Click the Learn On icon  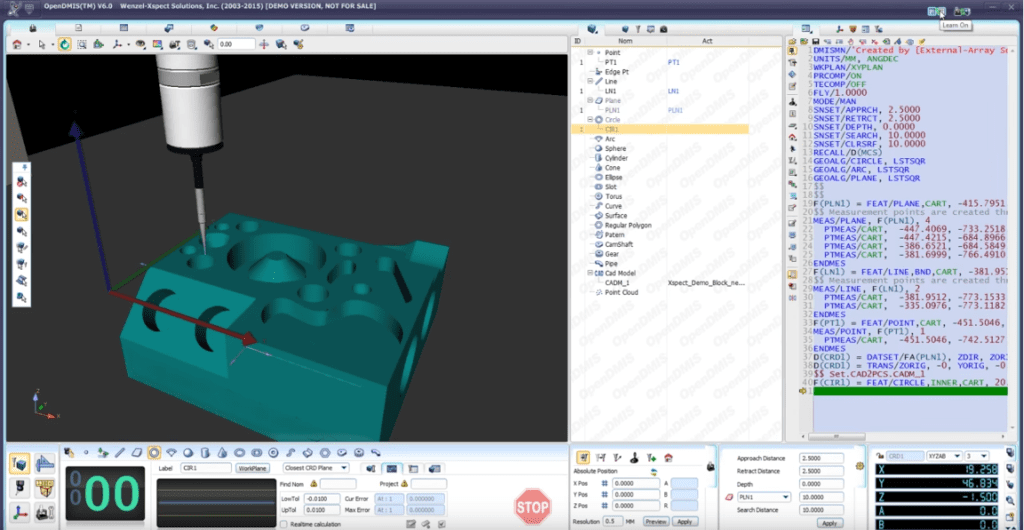pos(936,12)
